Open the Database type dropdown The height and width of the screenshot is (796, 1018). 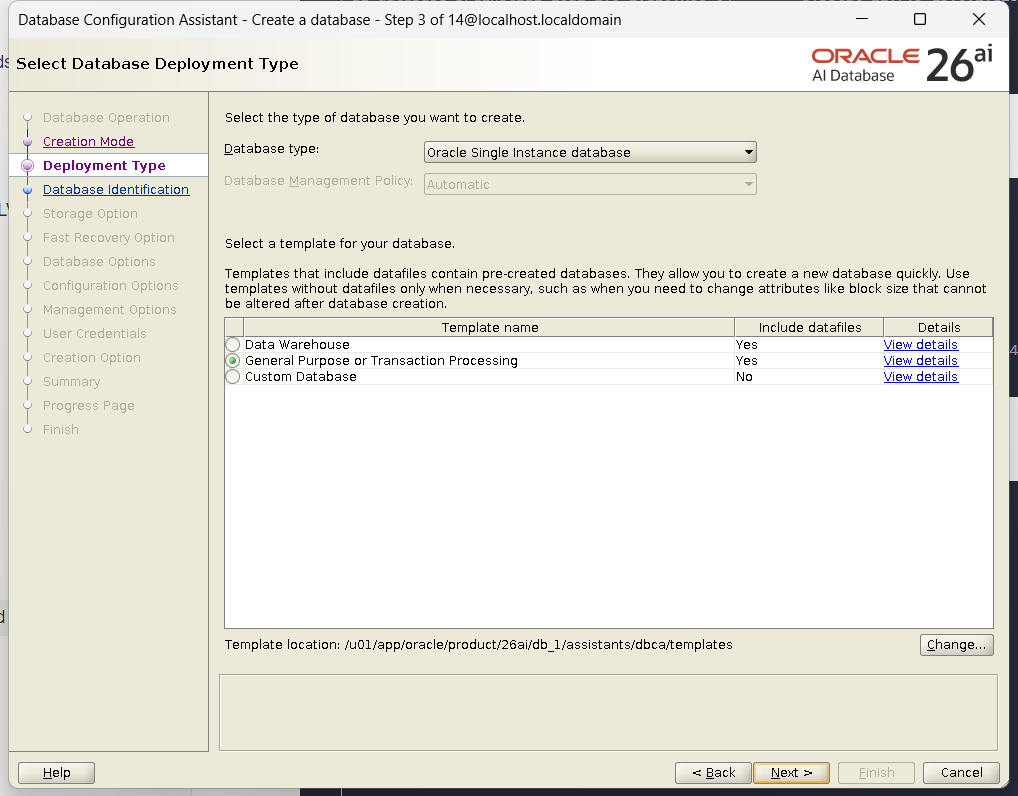(x=590, y=153)
